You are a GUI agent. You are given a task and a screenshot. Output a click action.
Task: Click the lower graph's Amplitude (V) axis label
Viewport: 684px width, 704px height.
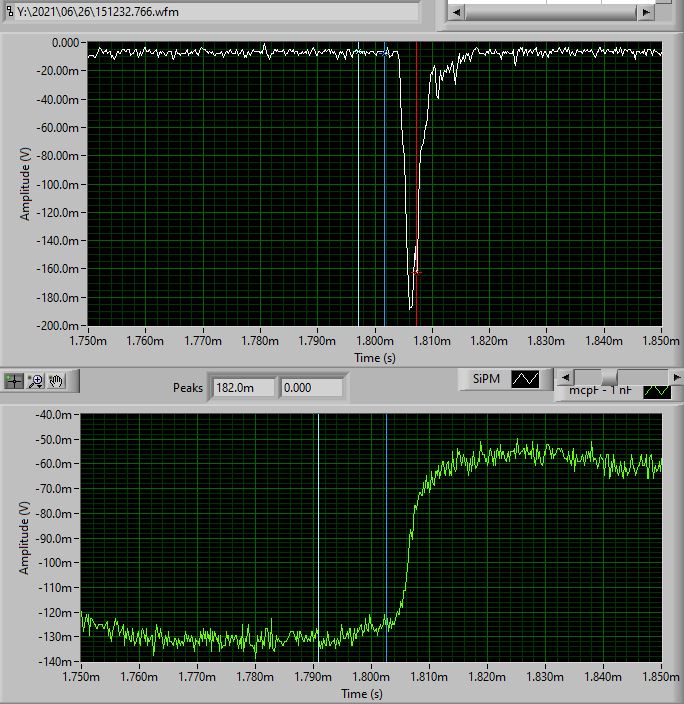(24, 537)
